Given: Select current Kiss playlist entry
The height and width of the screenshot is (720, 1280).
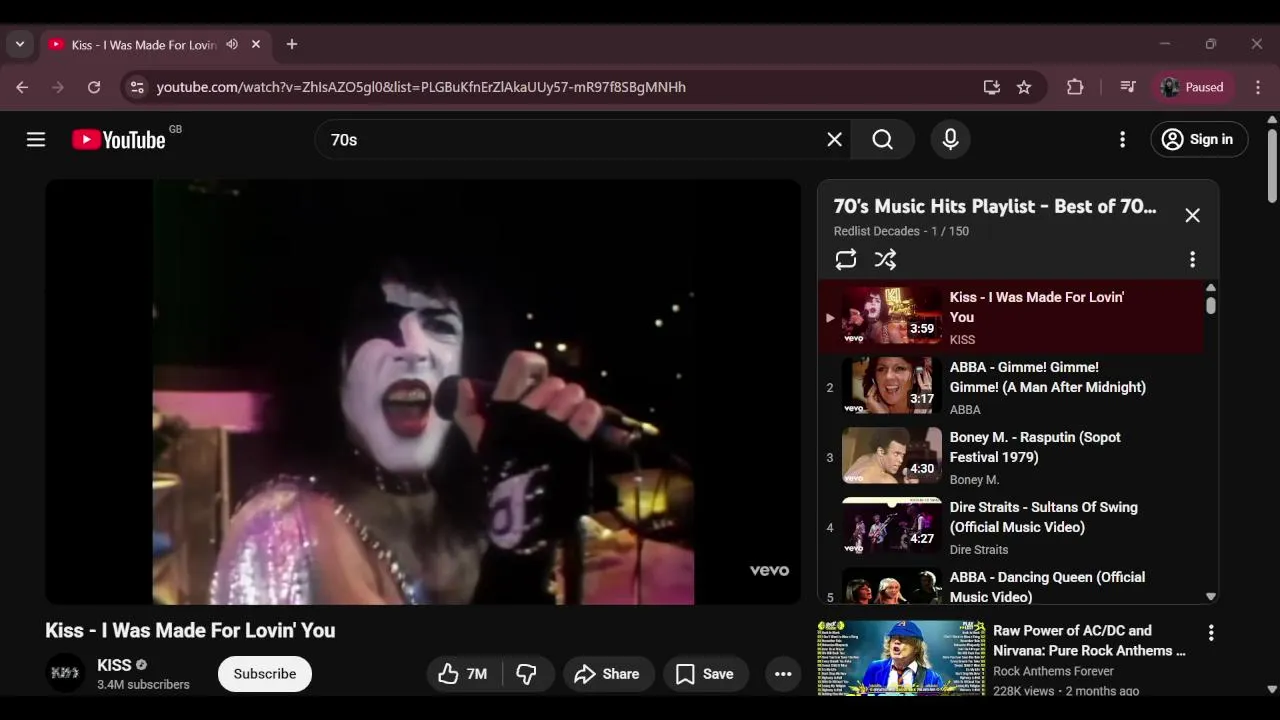Looking at the screenshot, I should click(x=1012, y=317).
